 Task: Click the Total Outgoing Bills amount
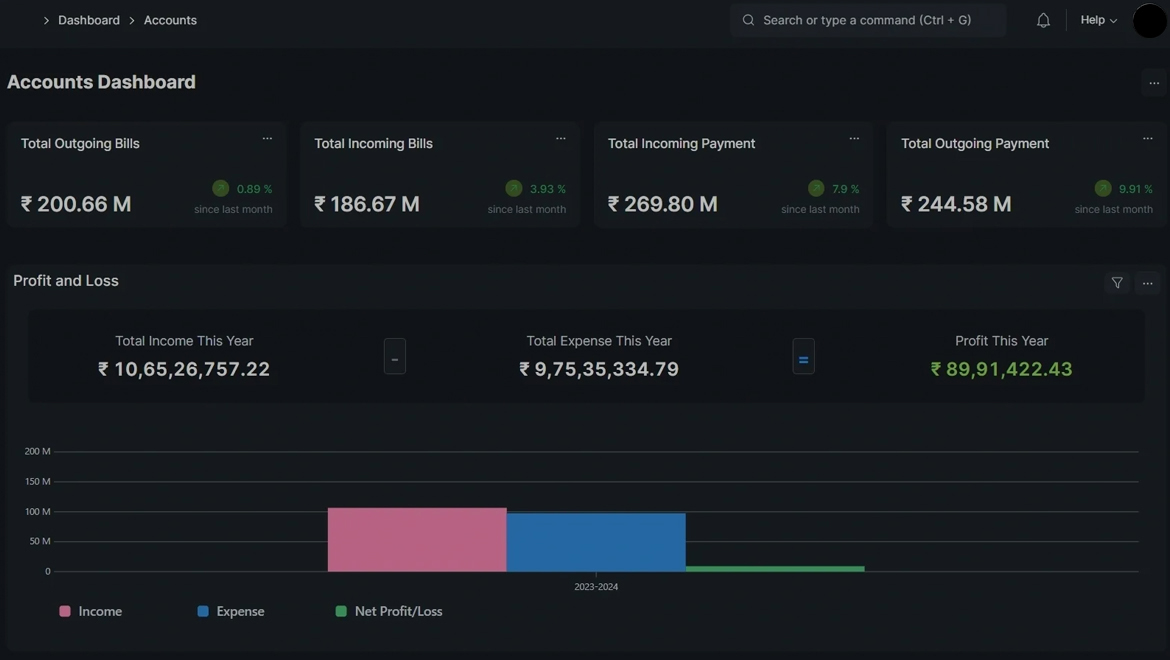(76, 204)
